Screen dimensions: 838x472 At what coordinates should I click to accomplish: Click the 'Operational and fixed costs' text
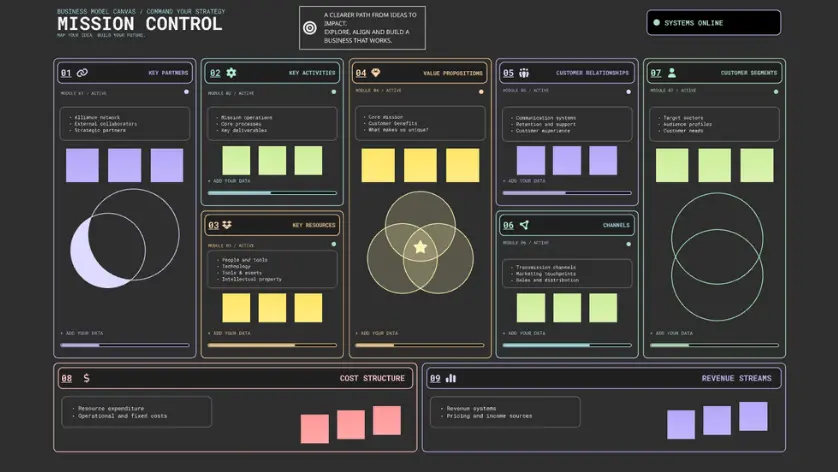(122, 416)
